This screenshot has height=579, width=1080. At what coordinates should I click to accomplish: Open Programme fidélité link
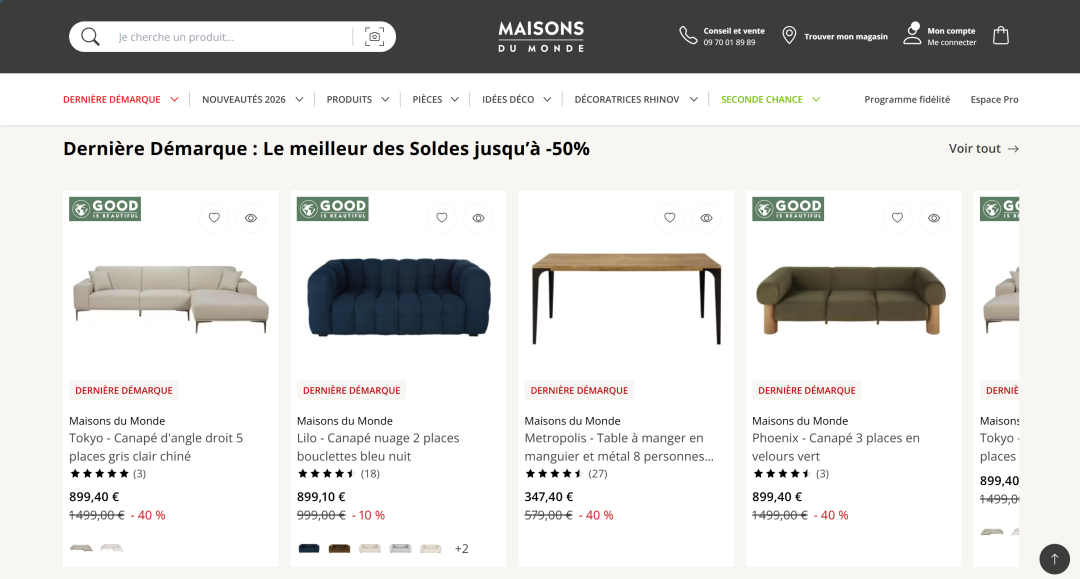[907, 100]
